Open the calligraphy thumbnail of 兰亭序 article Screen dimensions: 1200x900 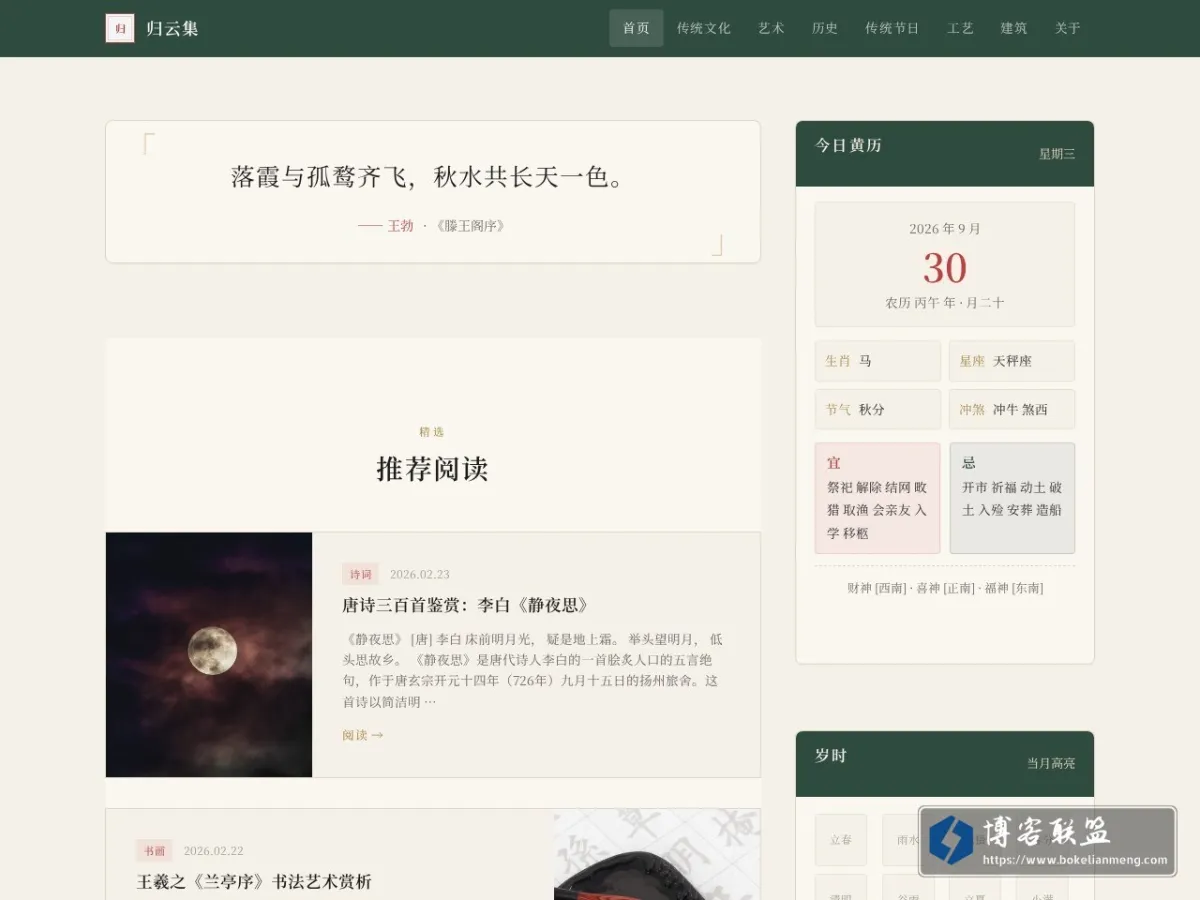pos(657,855)
